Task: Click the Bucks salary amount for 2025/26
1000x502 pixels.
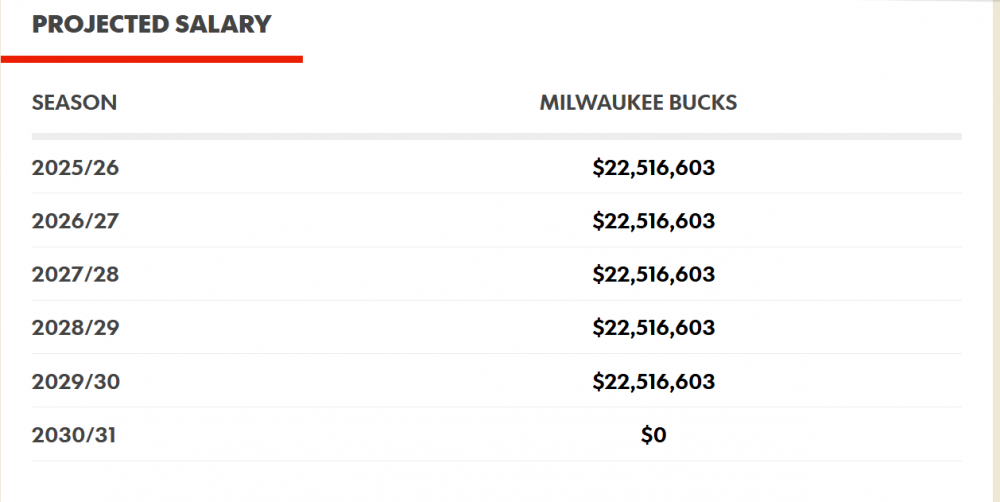Action: pyautogui.click(x=653, y=167)
